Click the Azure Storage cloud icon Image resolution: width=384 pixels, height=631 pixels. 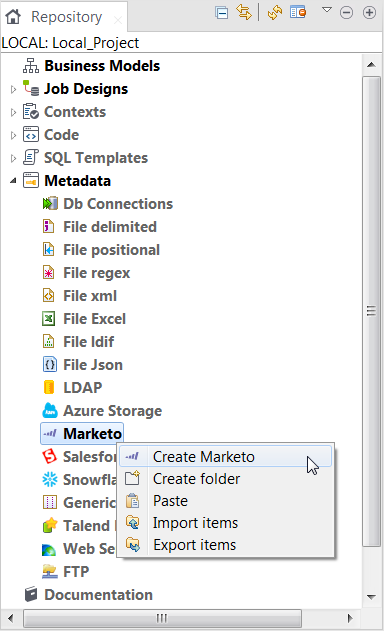coord(50,410)
